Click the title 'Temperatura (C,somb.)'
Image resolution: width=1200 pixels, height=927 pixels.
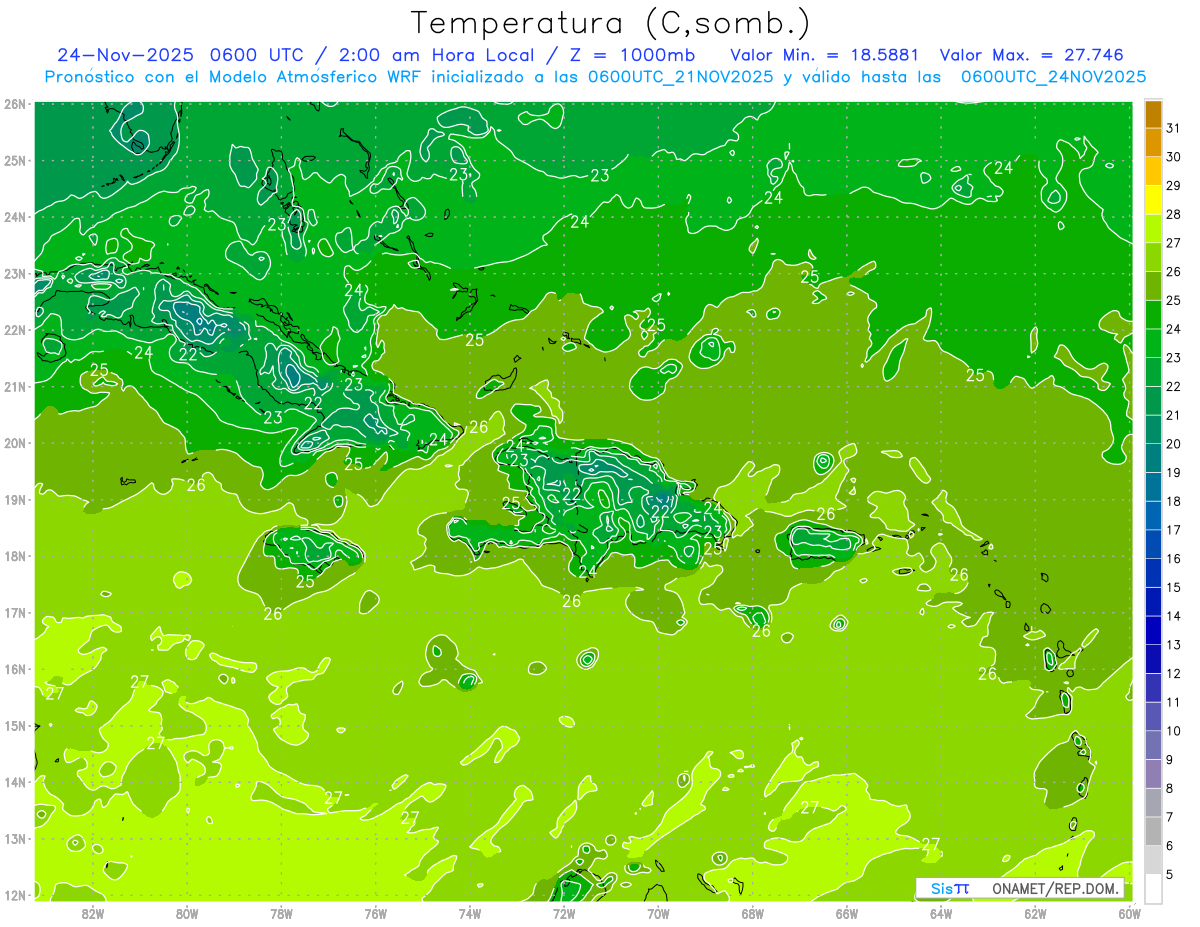coord(610,23)
